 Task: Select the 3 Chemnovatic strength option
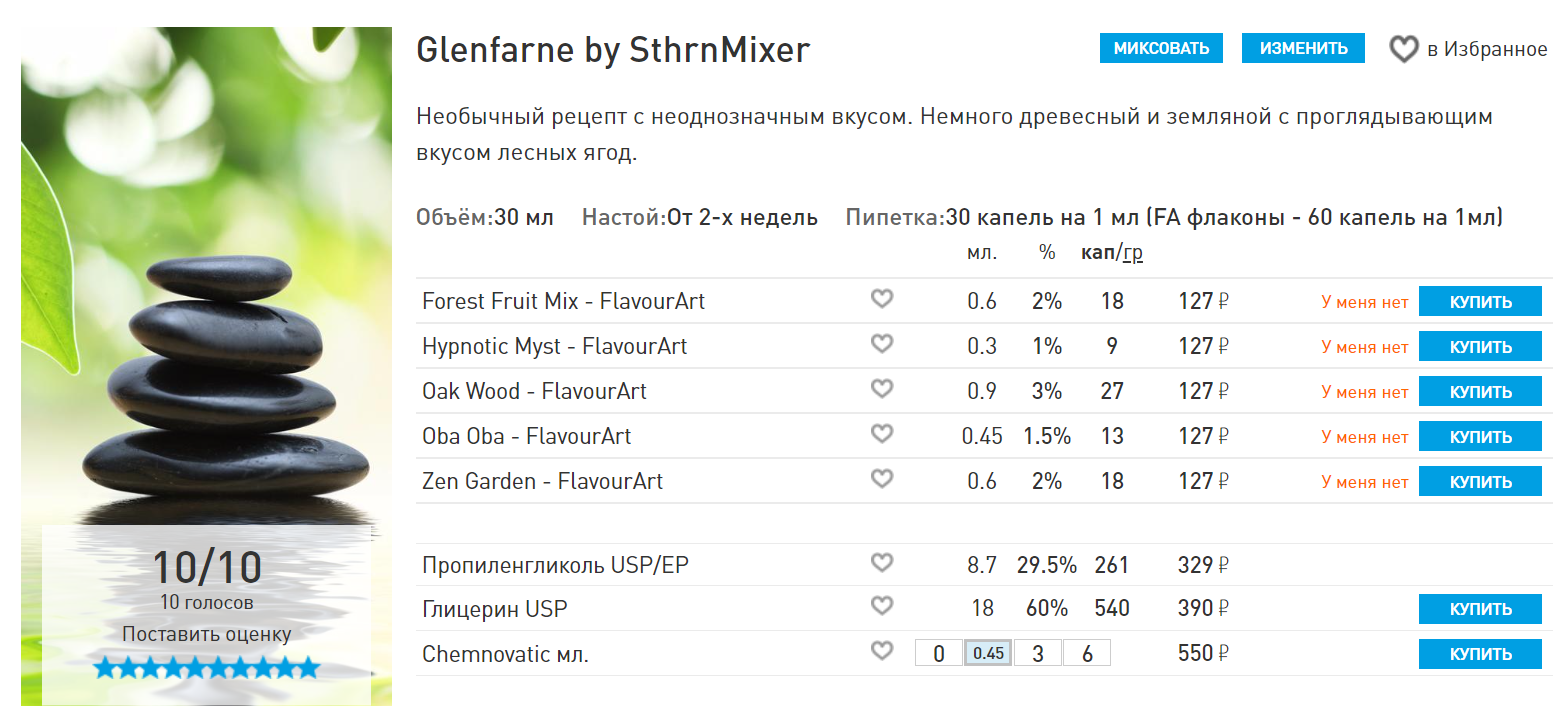tap(1038, 654)
